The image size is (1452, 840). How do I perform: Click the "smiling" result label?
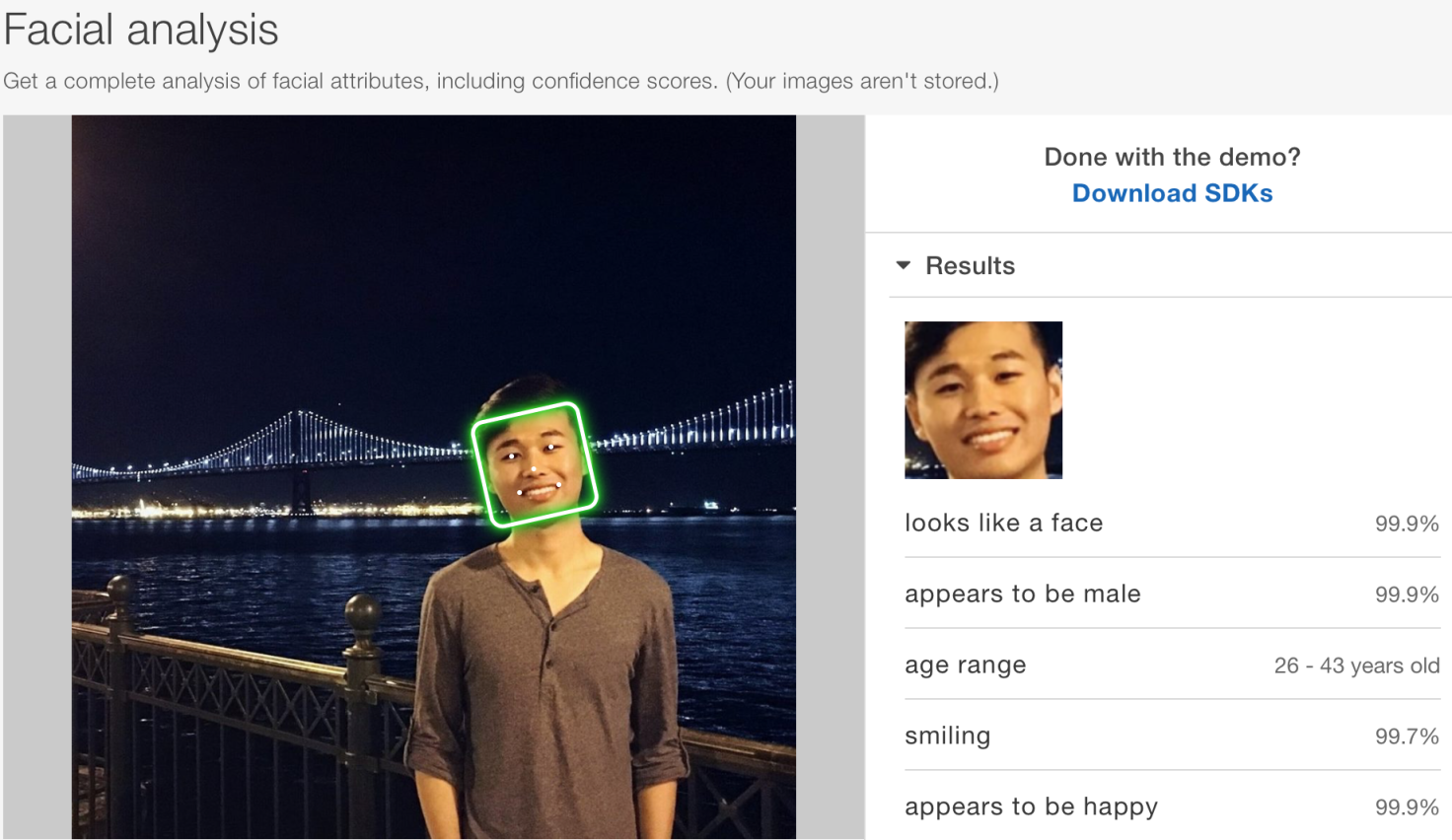tap(947, 735)
